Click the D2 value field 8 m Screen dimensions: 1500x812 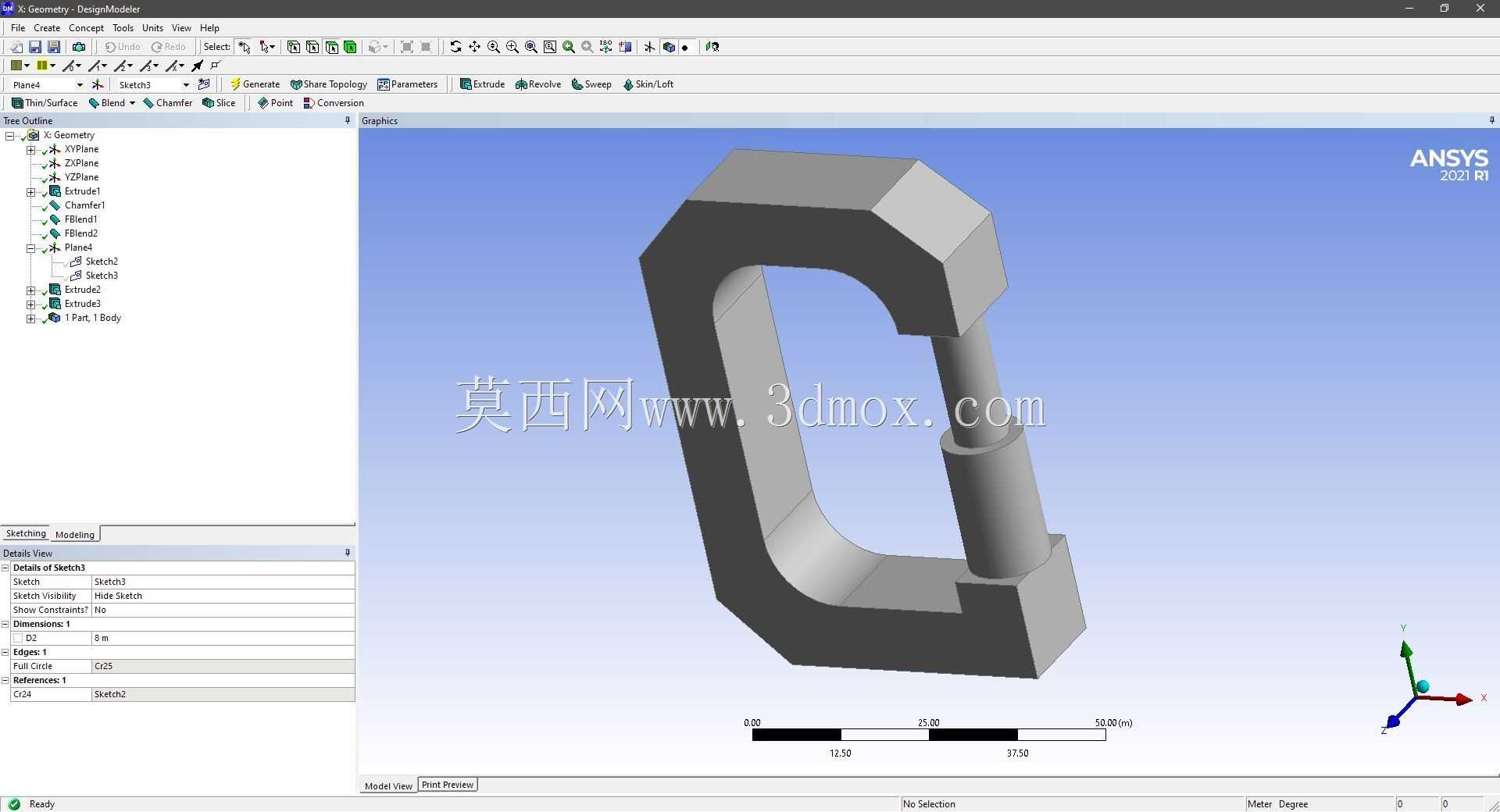pyautogui.click(x=223, y=638)
